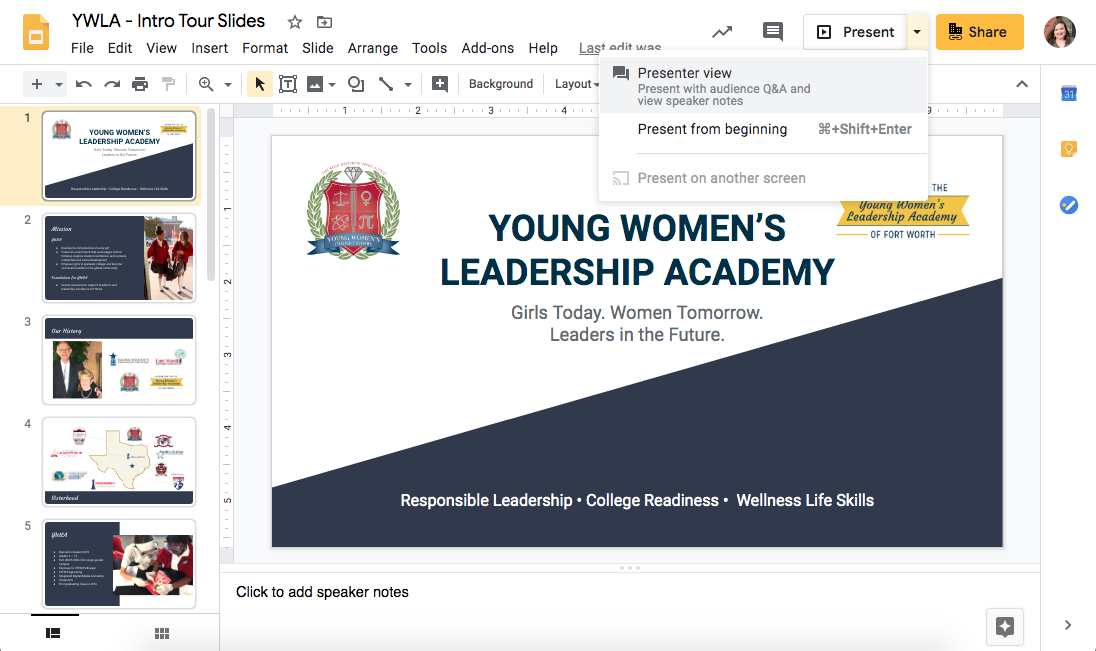Click the YOUNG WOMEN'S LEADERSHIP ACADEMY title
1096x651 pixels.
(x=637, y=250)
